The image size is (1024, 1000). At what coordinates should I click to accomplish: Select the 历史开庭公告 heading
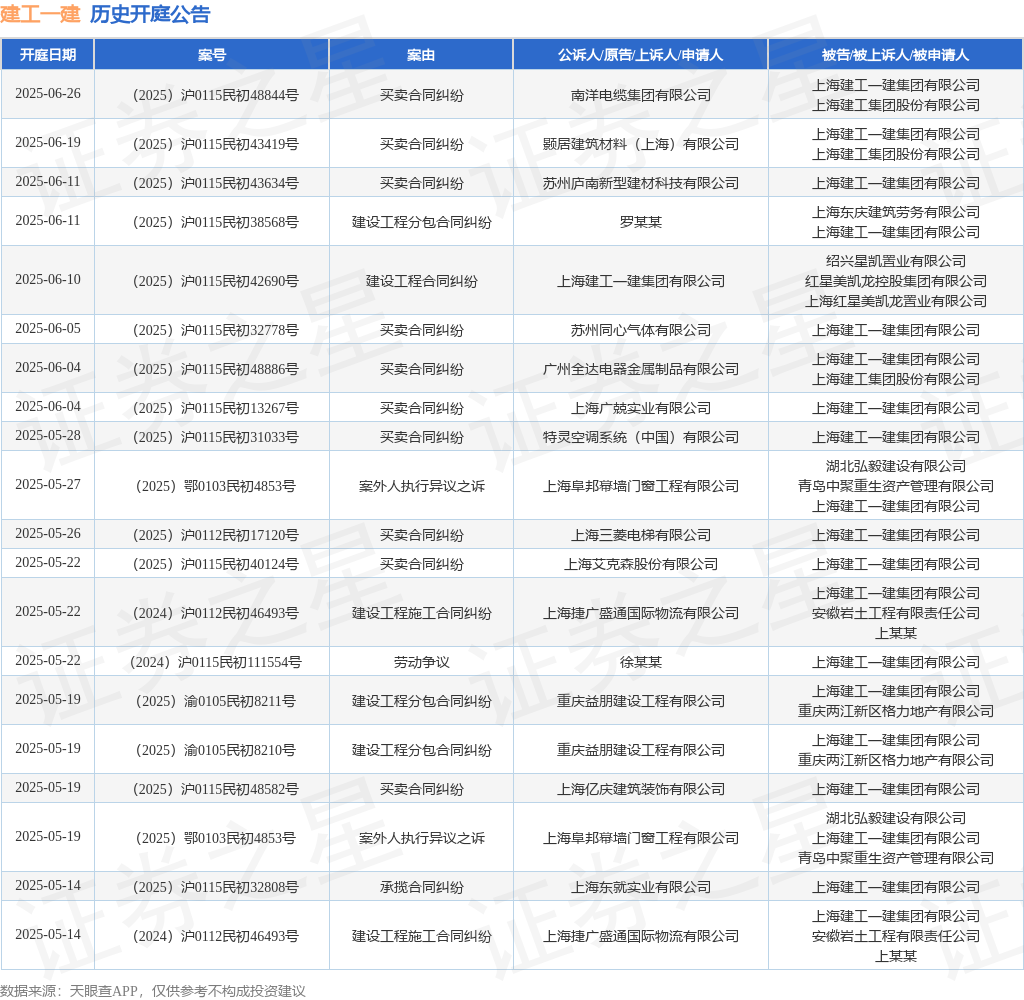point(150,14)
